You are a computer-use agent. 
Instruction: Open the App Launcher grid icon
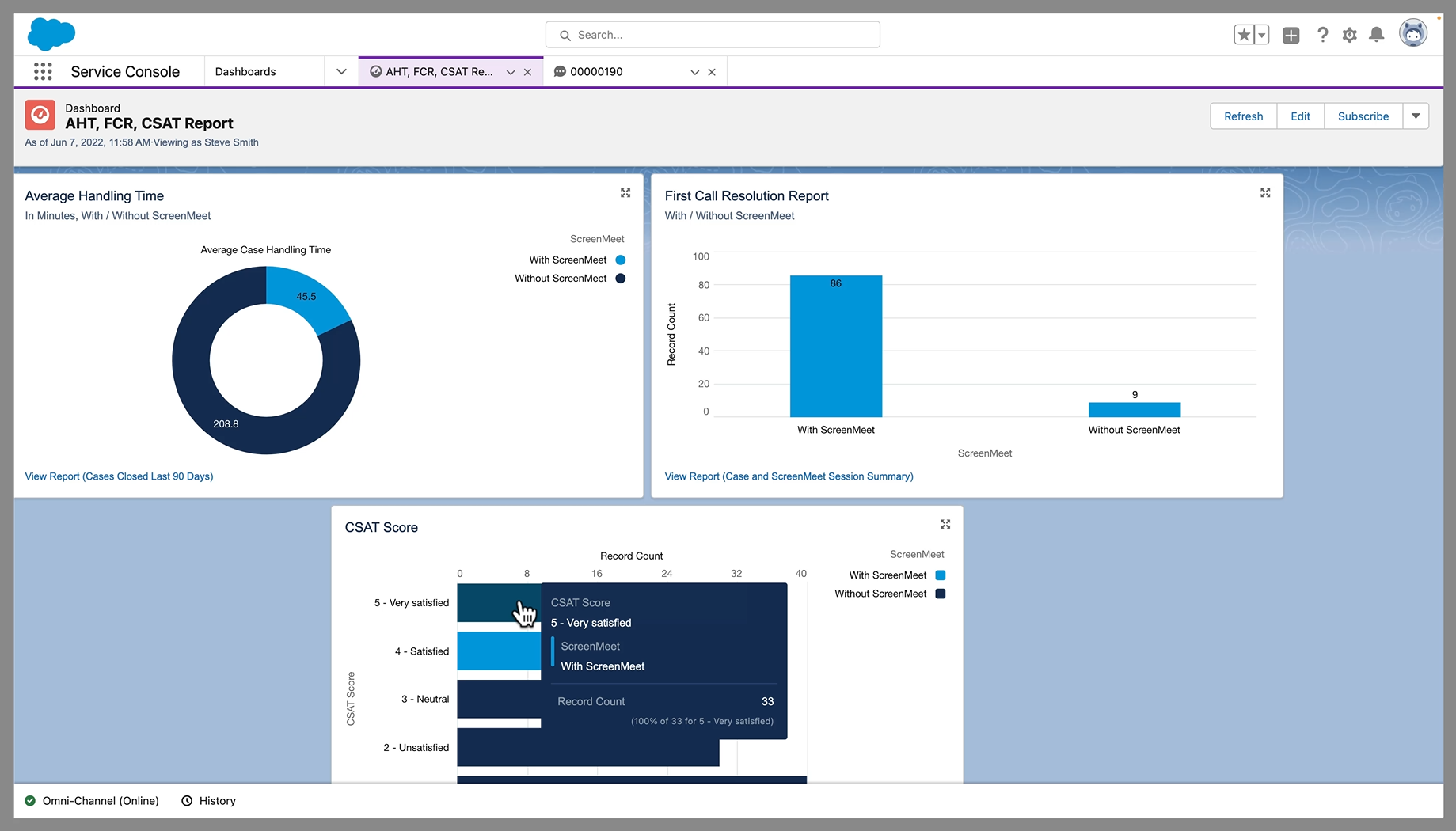[x=43, y=71]
